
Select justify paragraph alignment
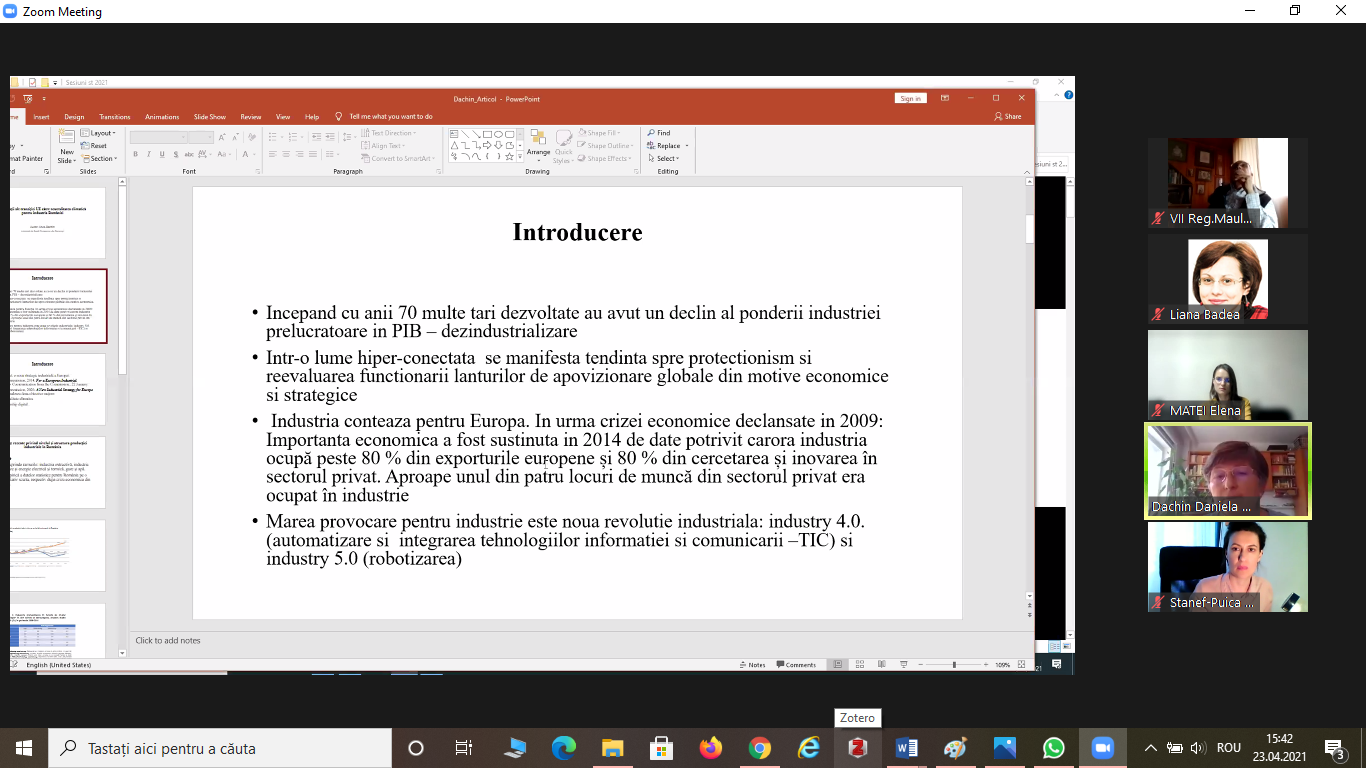[x=312, y=154]
